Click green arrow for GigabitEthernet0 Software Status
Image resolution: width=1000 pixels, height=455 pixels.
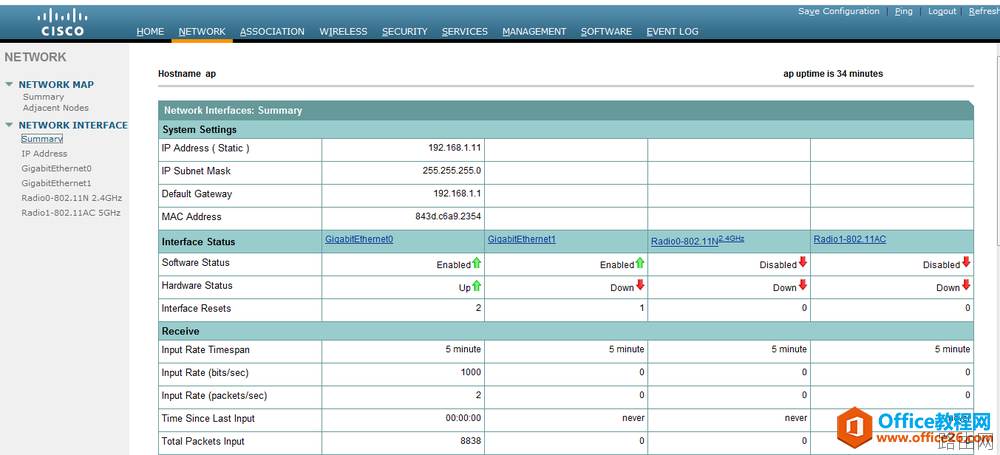[x=476, y=263]
